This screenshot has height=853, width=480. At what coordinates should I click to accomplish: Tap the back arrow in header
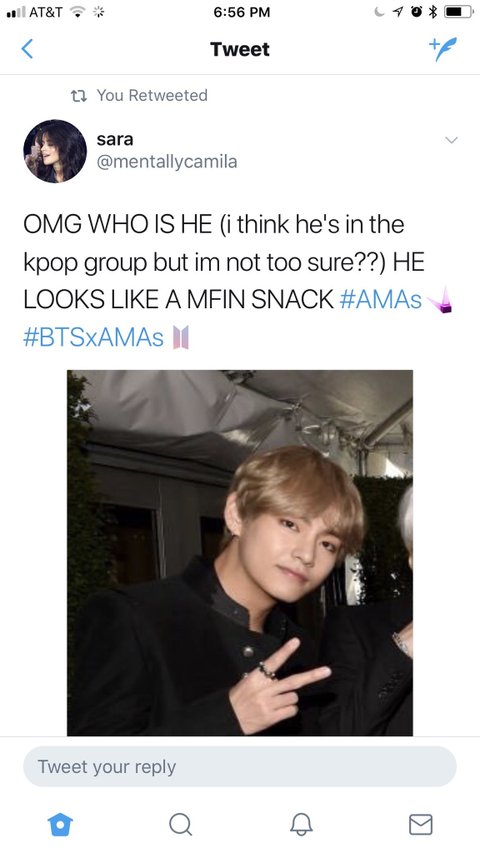[27, 49]
